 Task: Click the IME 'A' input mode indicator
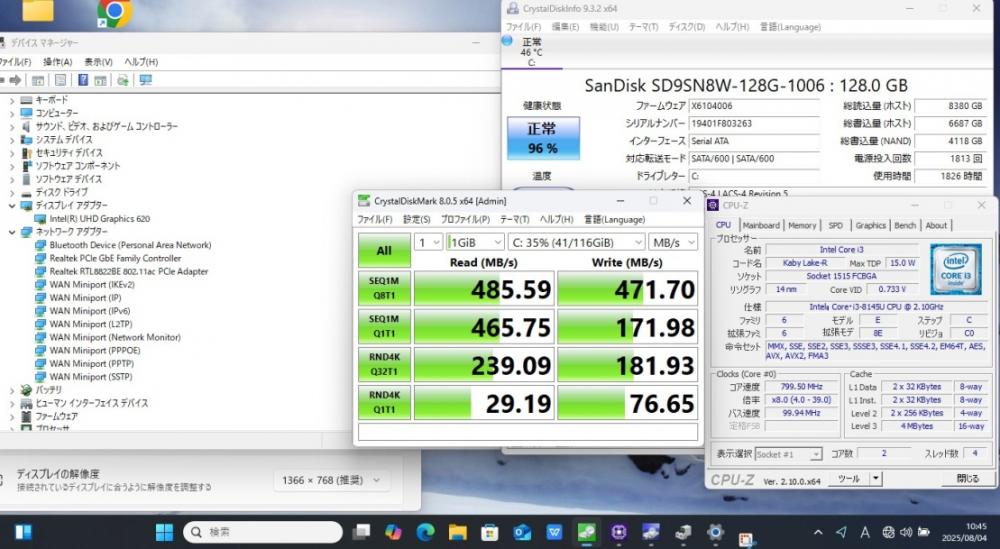click(865, 532)
